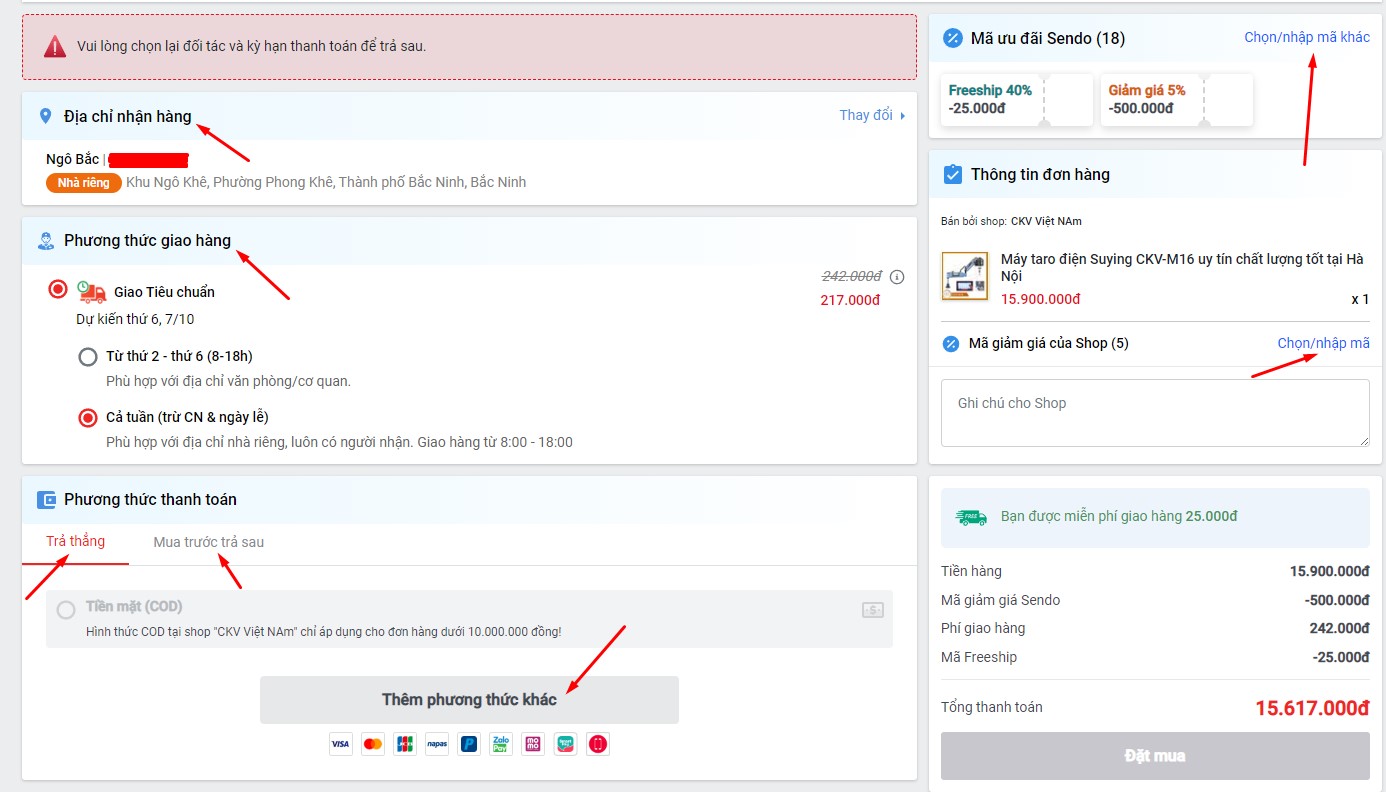The height and width of the screenshot is (792, 1386).
Task: Click the Nhà riêng address tag
Action: click(x=84, y=183)
